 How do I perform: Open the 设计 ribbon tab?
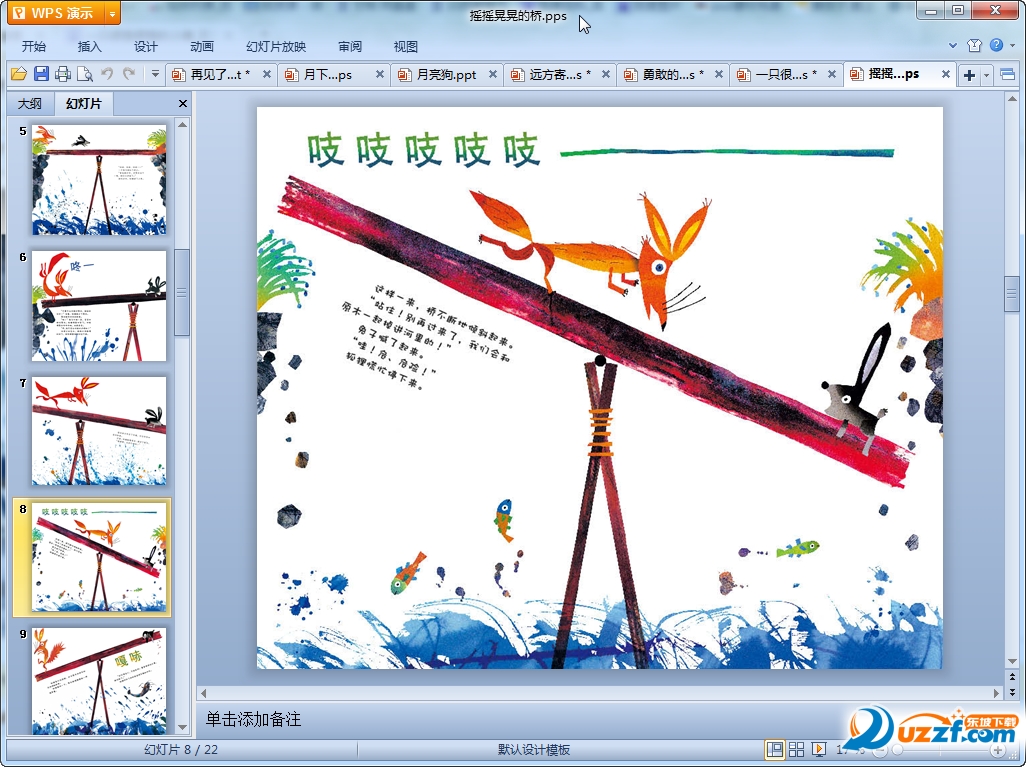[145, 46]
